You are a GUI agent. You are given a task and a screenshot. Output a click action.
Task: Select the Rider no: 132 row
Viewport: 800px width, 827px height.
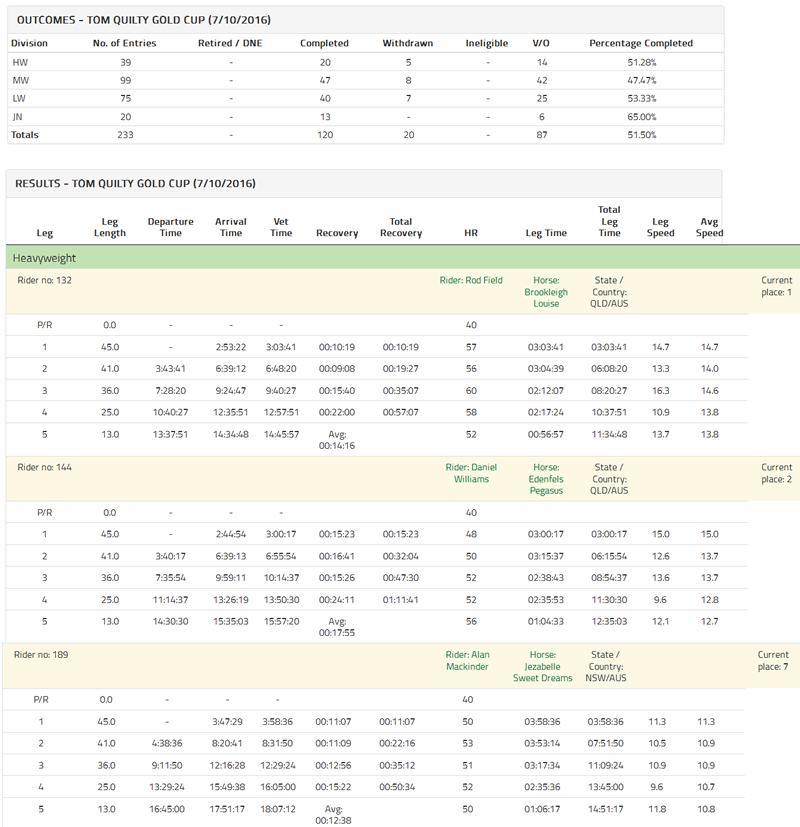click(x=45, y=281)
